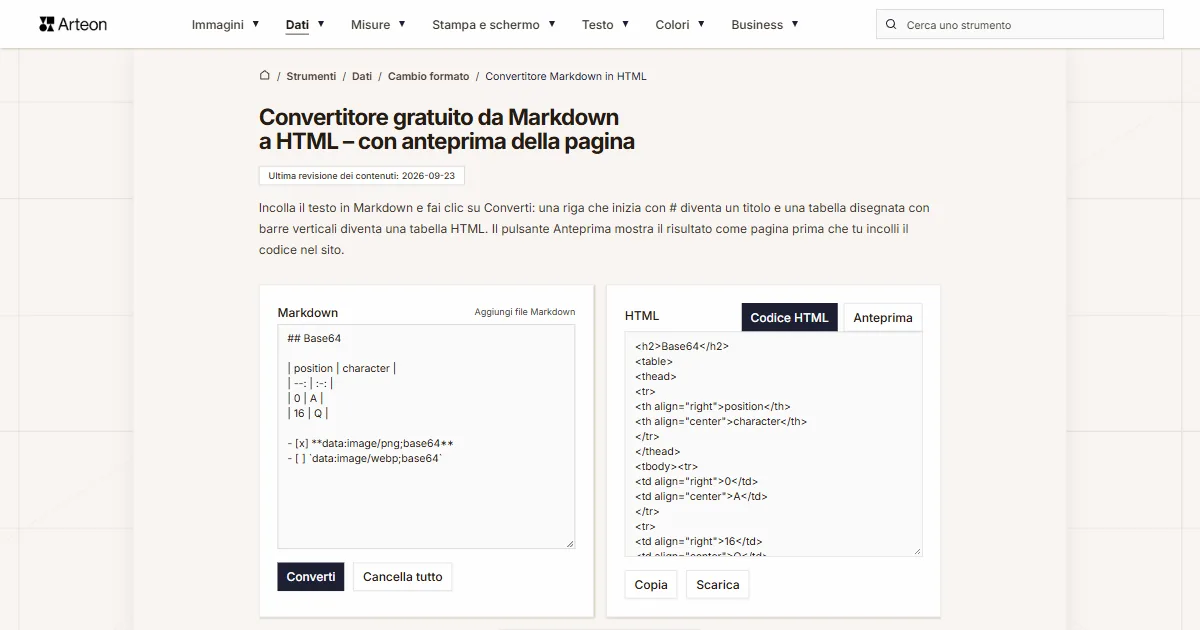Go to Strumenti breadcrumb link
The image size is (1200, 630).
click(311, 76)
